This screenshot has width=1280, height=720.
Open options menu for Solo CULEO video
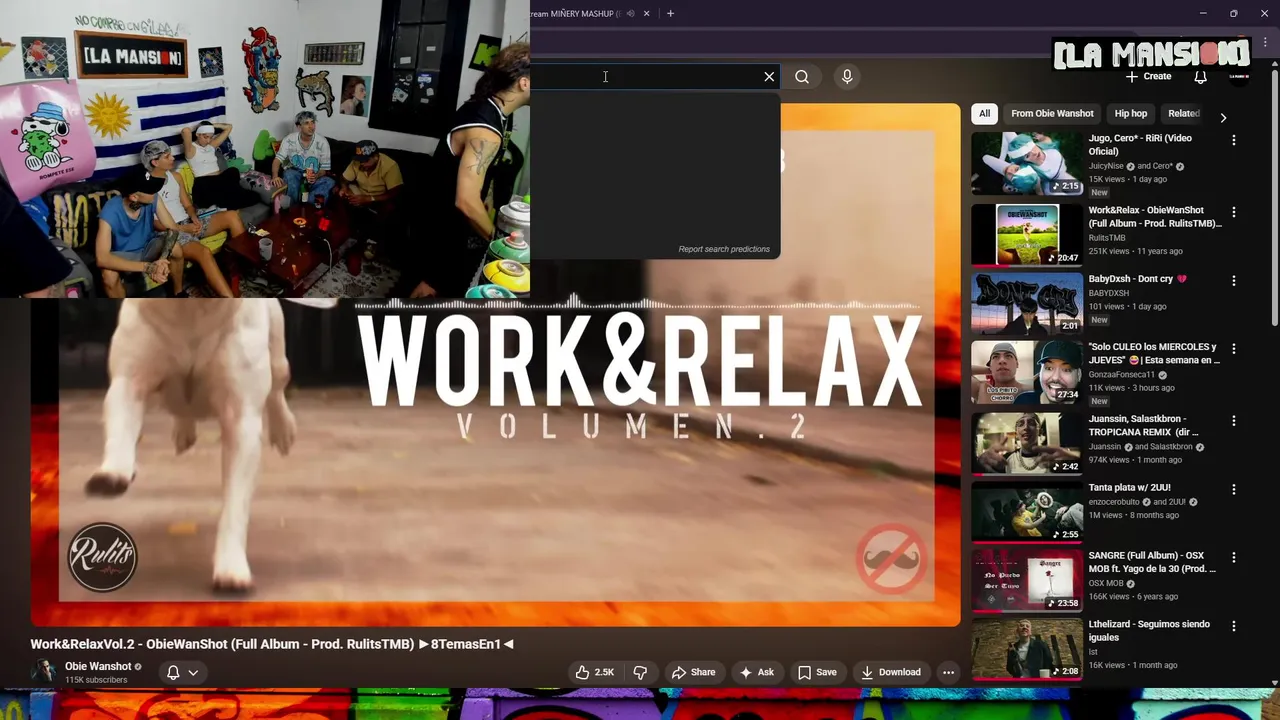click(x=1234, y=349)
